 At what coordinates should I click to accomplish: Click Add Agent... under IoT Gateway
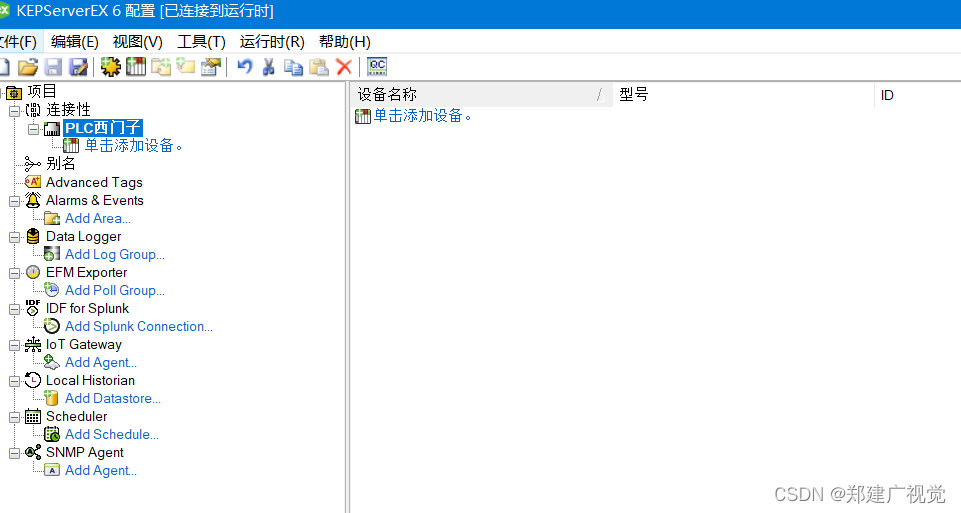coord(101,362)
